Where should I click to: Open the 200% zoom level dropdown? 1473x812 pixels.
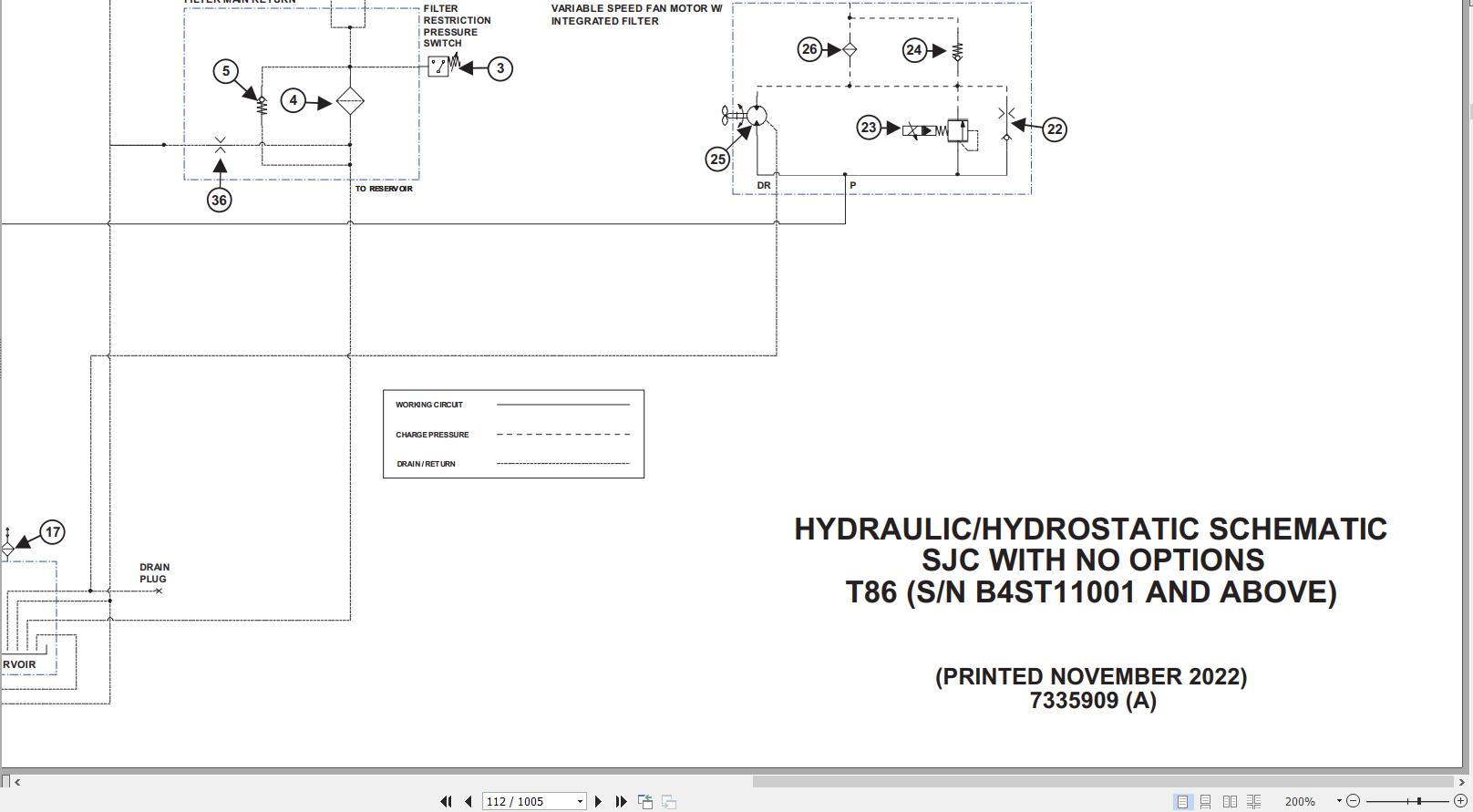tap(1339, 801)
